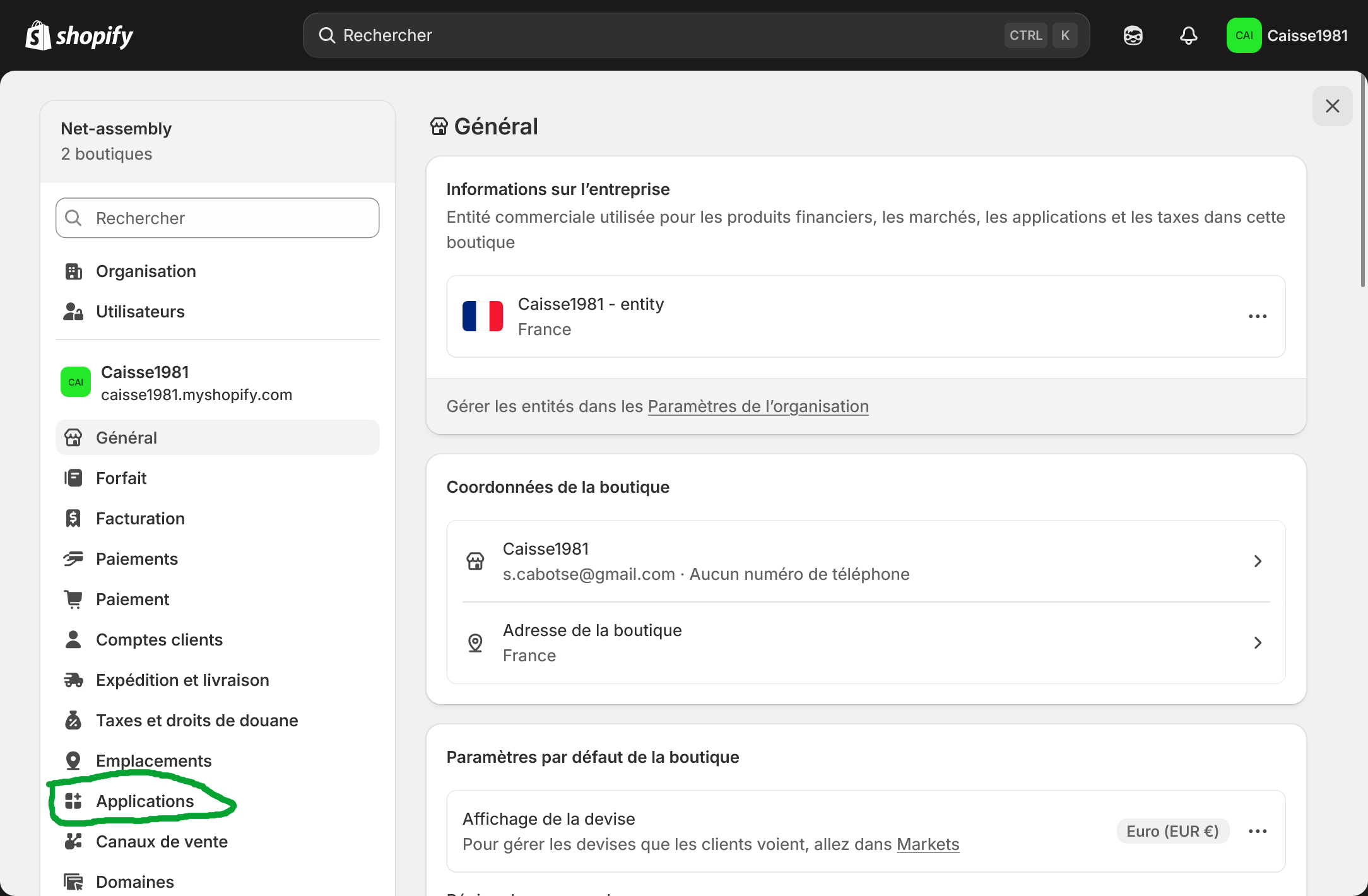
Task: Click the Informations sur l'entreprise heading
Action: click(558, 189)
